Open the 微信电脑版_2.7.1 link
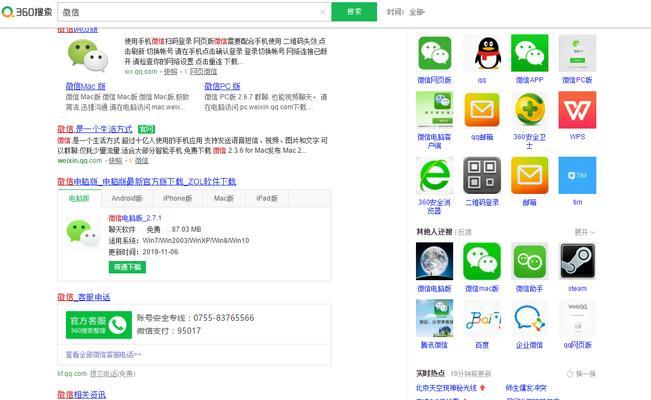The height and width of the screenshot is (400, 651). coord(135,218)
